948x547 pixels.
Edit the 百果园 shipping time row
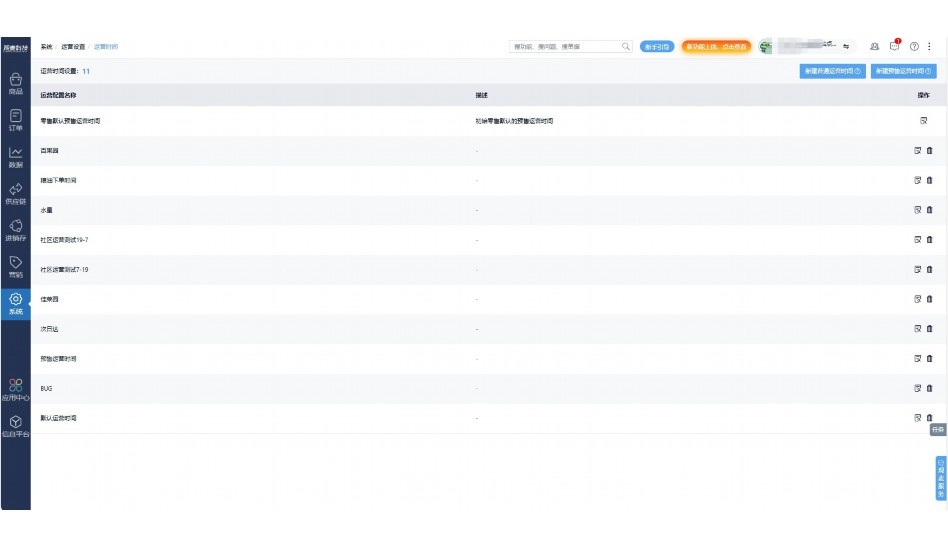click(917, 151)
